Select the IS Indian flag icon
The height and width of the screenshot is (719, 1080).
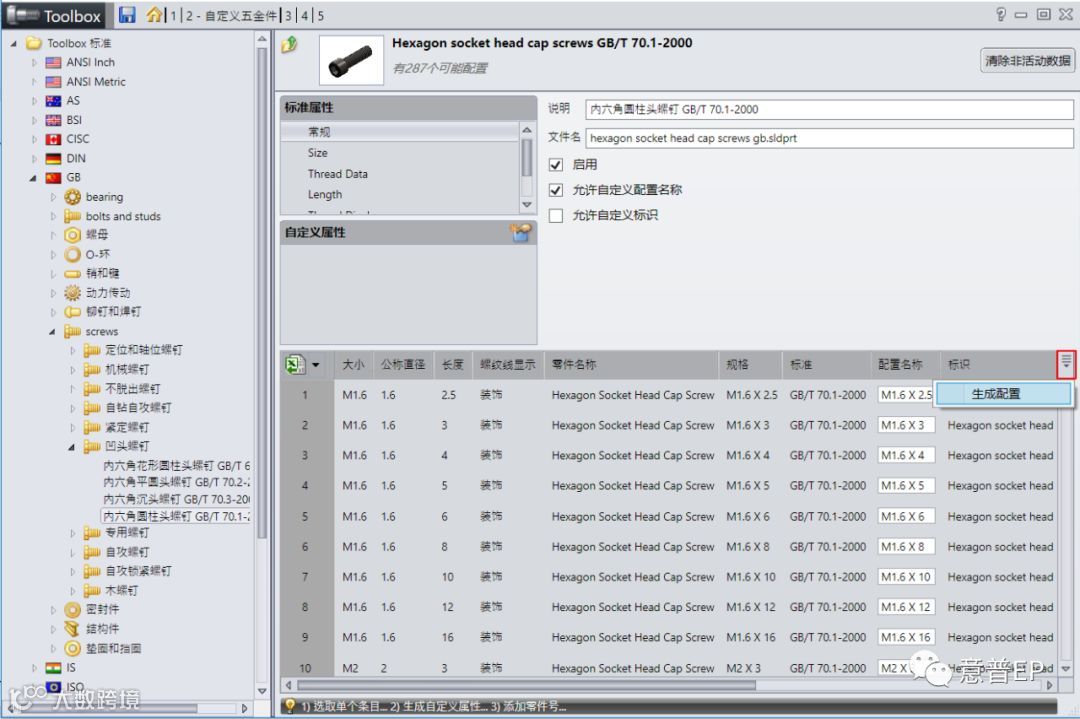[x=53, y=668]
